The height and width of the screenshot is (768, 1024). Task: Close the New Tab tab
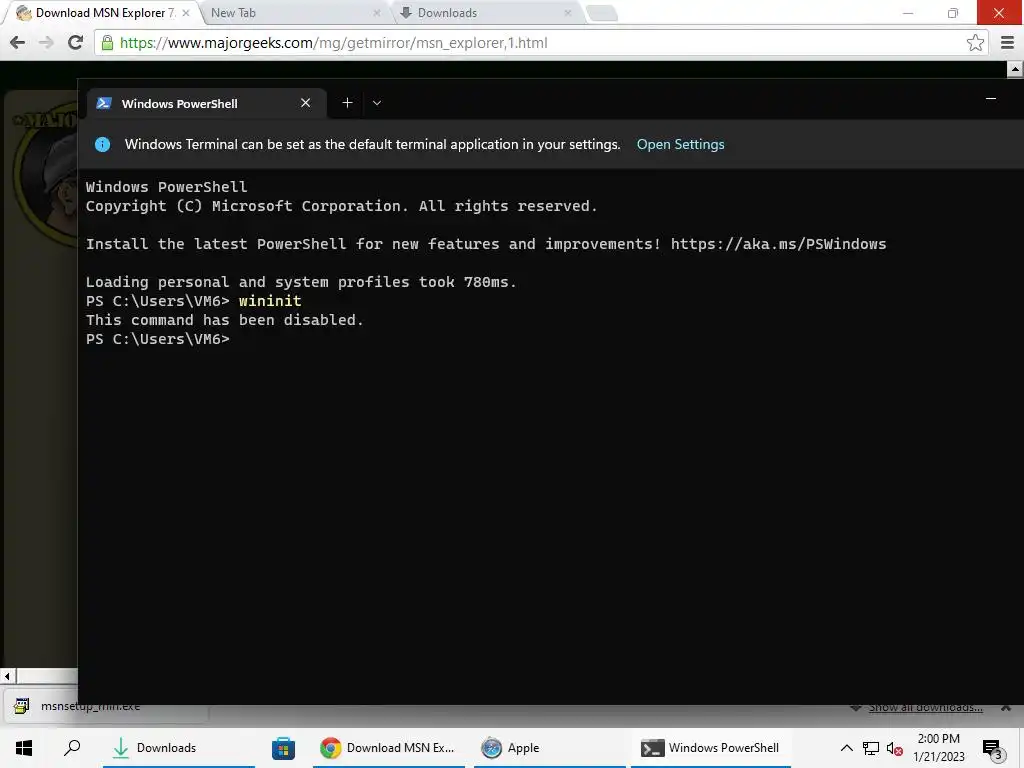tap(376, 12)
